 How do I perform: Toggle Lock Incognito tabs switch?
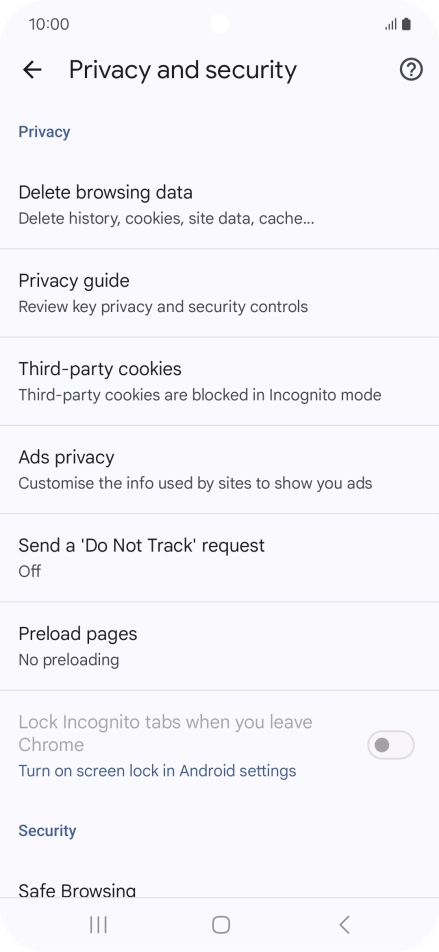click(391, 745)
